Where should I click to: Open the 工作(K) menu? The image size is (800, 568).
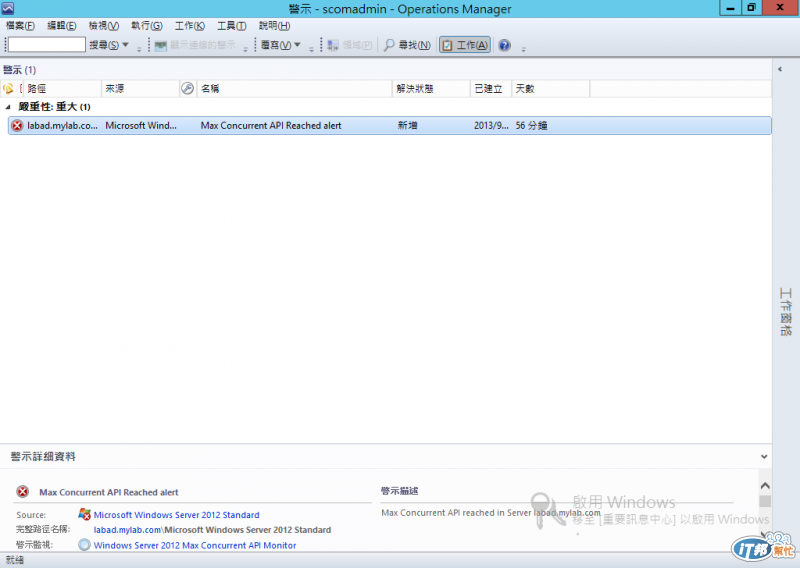pos(190,26)
